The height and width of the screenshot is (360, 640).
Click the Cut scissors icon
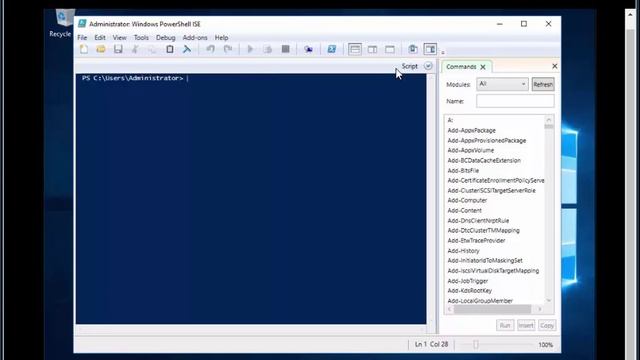tap(135, 49)
